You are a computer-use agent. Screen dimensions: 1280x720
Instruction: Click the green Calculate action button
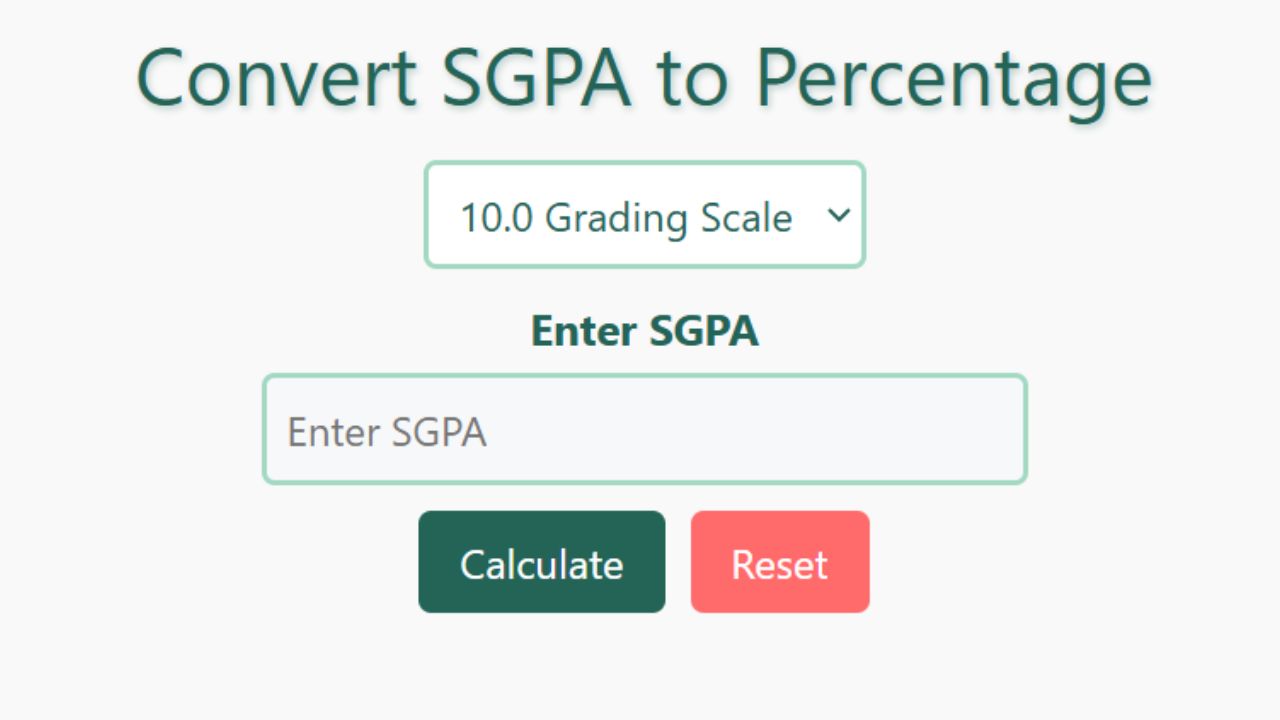point(541,562)
